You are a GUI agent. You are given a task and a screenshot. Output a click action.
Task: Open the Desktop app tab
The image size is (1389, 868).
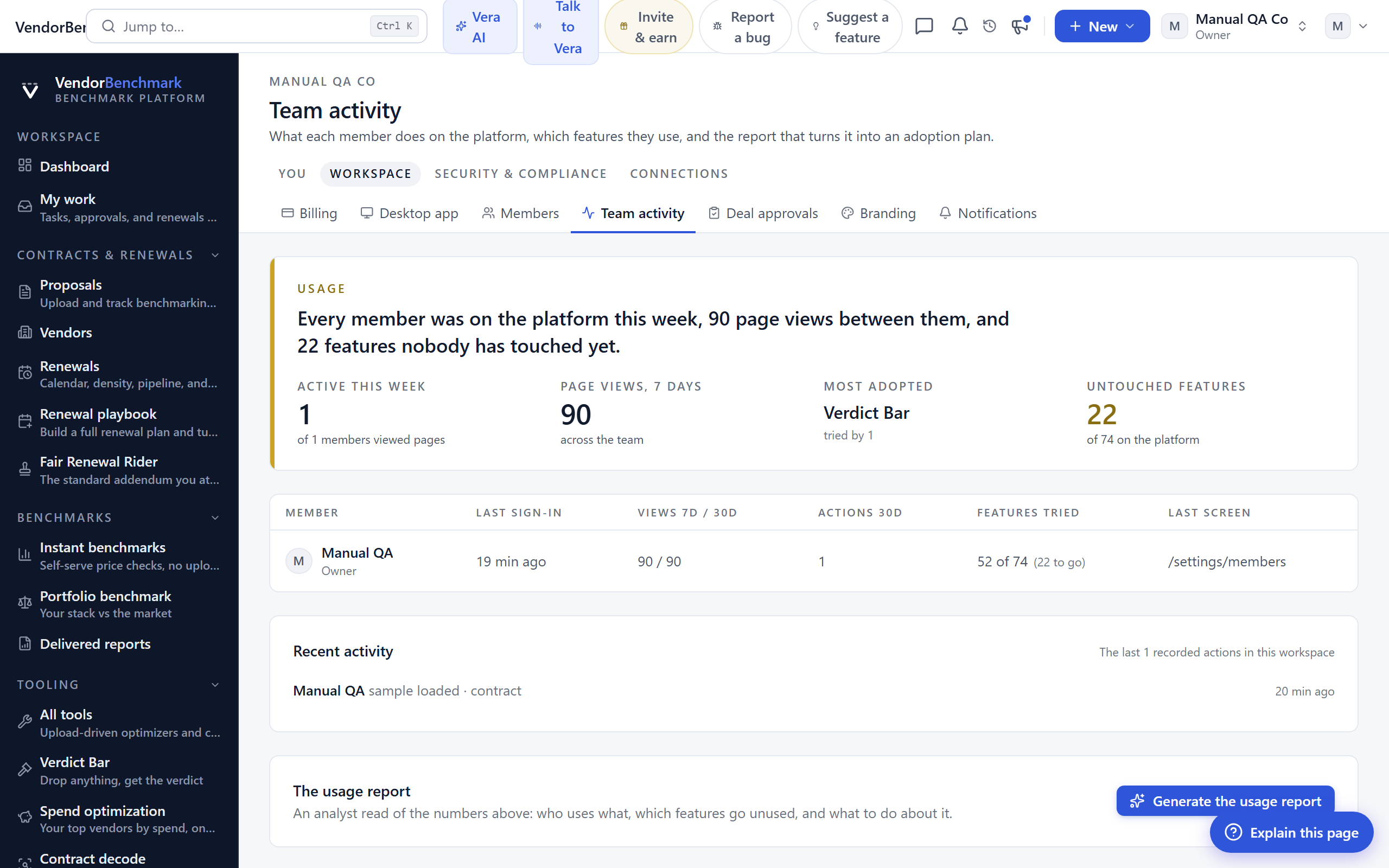click(409, 214)
